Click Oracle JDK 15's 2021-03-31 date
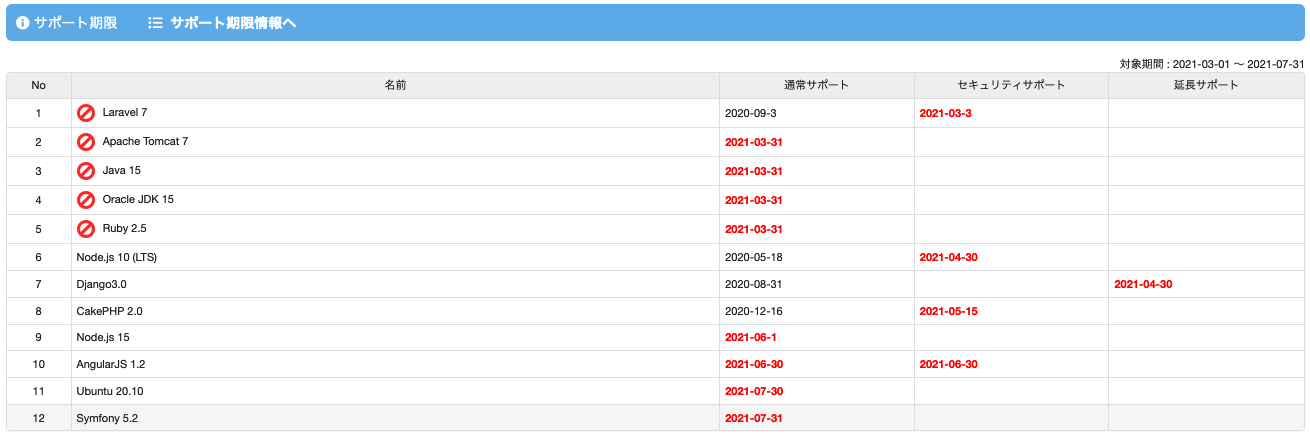This screenshot has width=1310, height=440. tap(753, 200)
